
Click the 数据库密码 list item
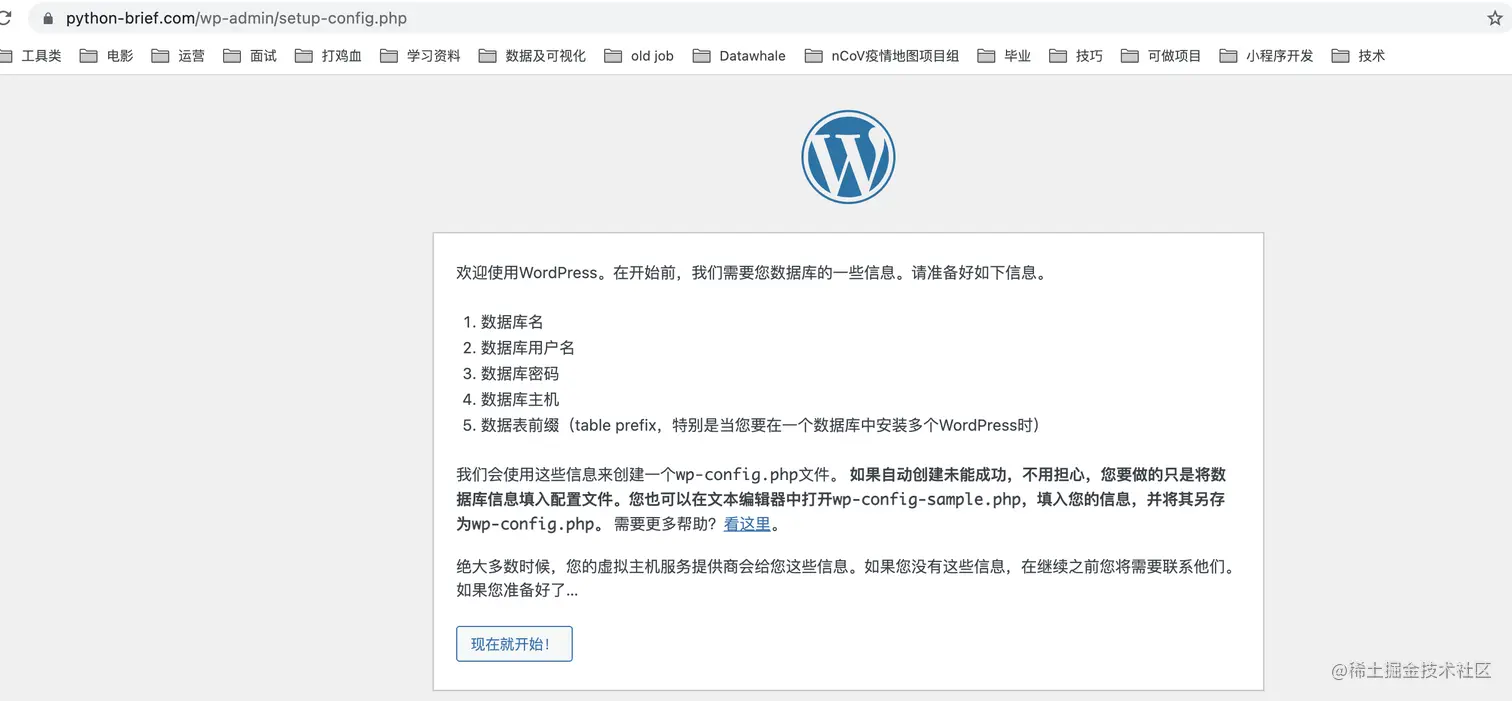(x=520, y=374)
